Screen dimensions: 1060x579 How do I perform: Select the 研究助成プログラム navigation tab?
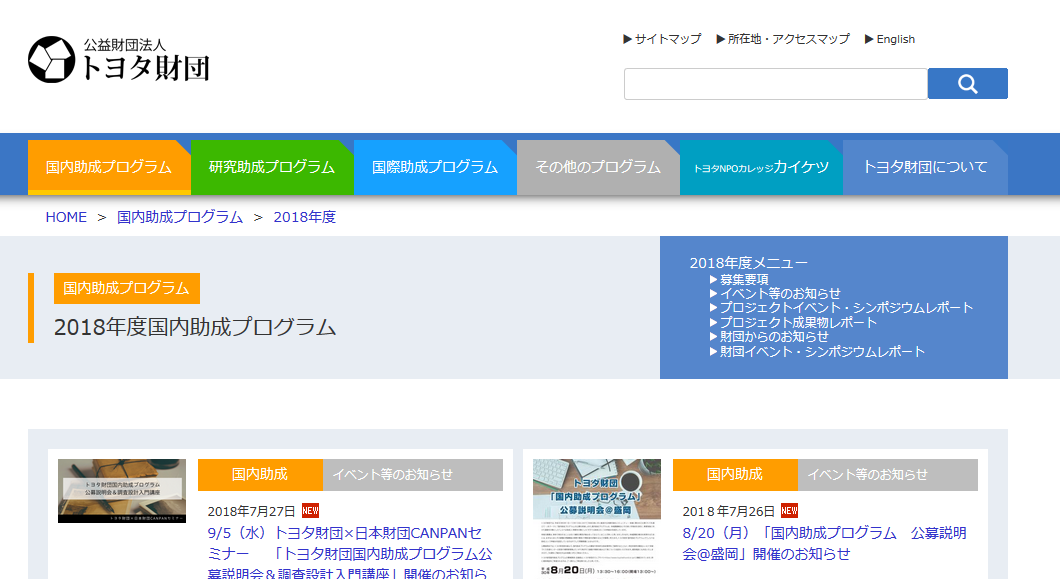click(x=272, y=167)
